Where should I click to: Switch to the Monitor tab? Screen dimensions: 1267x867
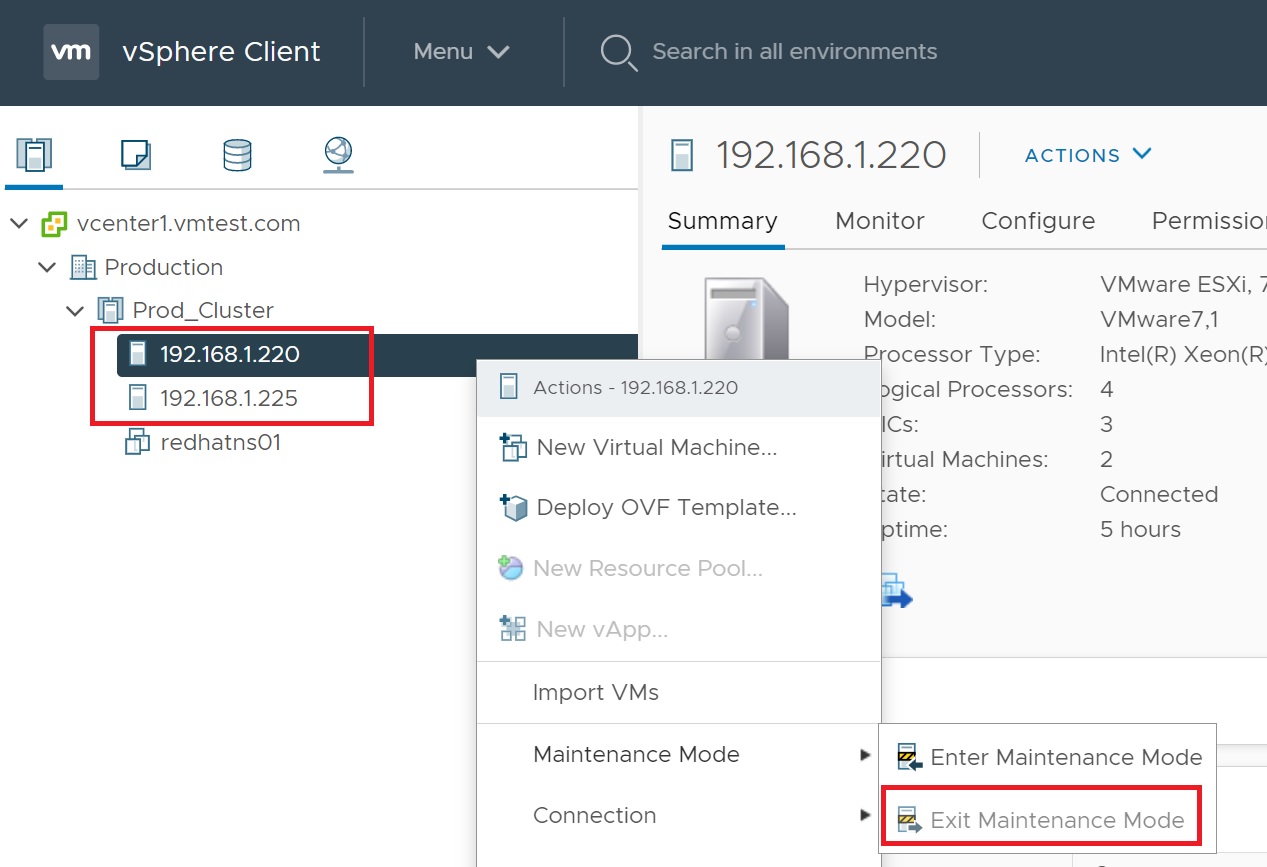879,221
